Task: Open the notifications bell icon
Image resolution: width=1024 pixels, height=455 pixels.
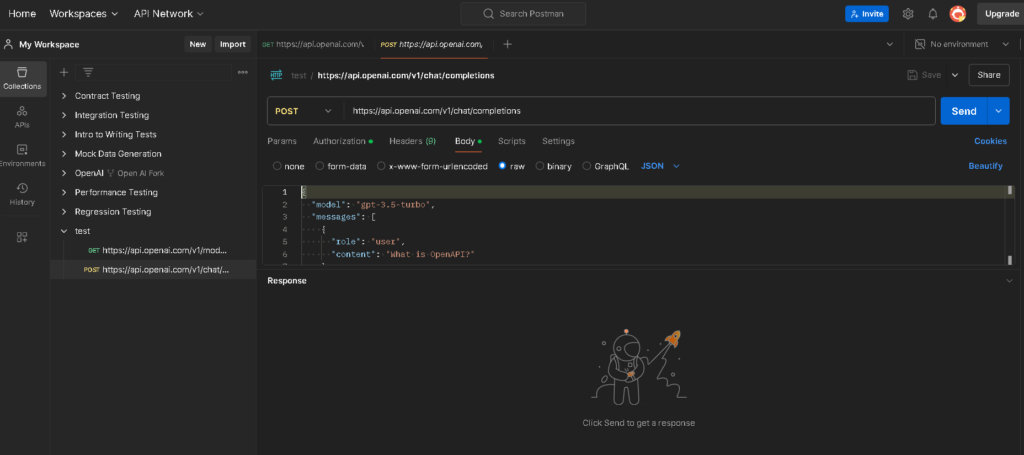Action: (x=933, y=14)
